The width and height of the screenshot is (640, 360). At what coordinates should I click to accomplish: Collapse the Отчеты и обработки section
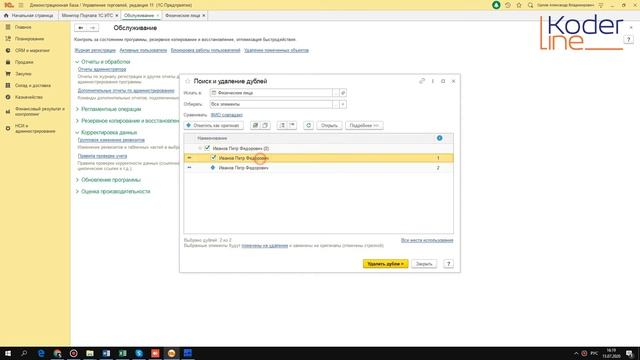77,62
